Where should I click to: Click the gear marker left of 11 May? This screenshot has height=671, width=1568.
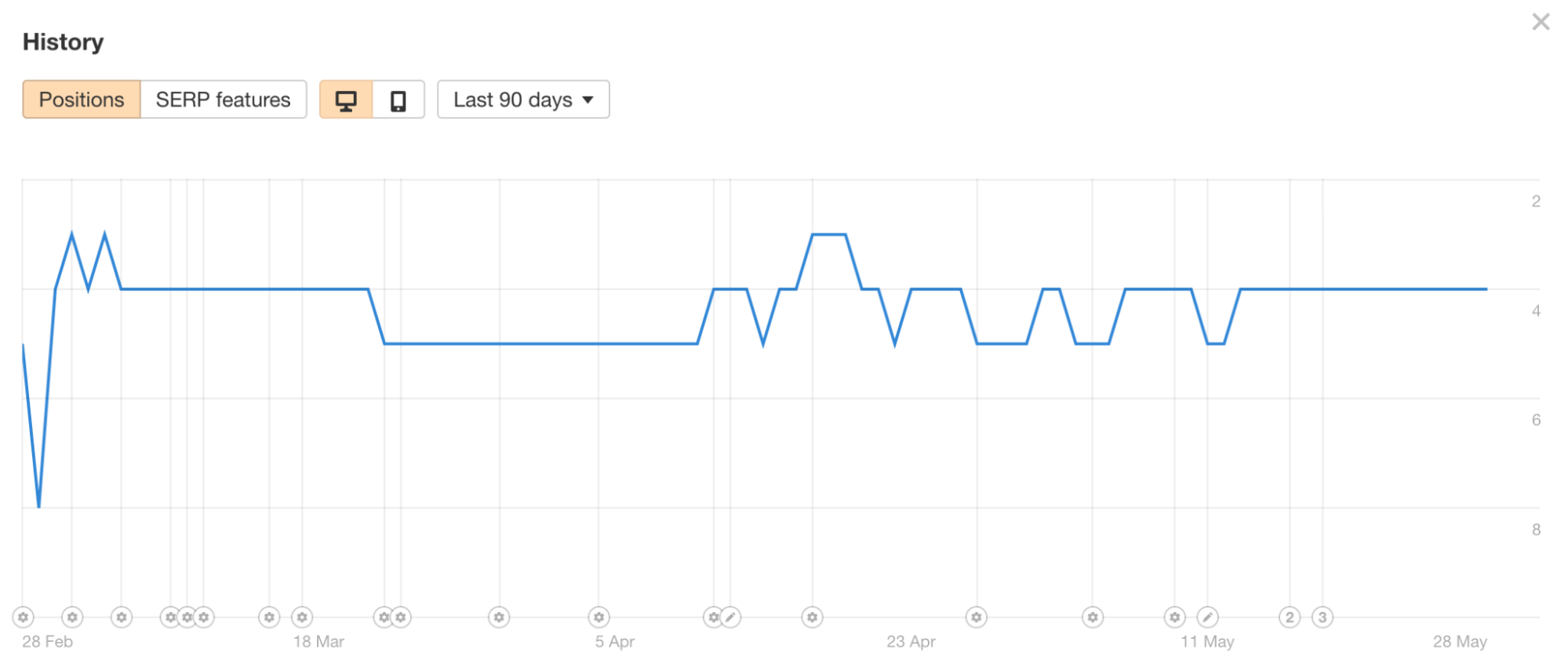point(1174,618)
